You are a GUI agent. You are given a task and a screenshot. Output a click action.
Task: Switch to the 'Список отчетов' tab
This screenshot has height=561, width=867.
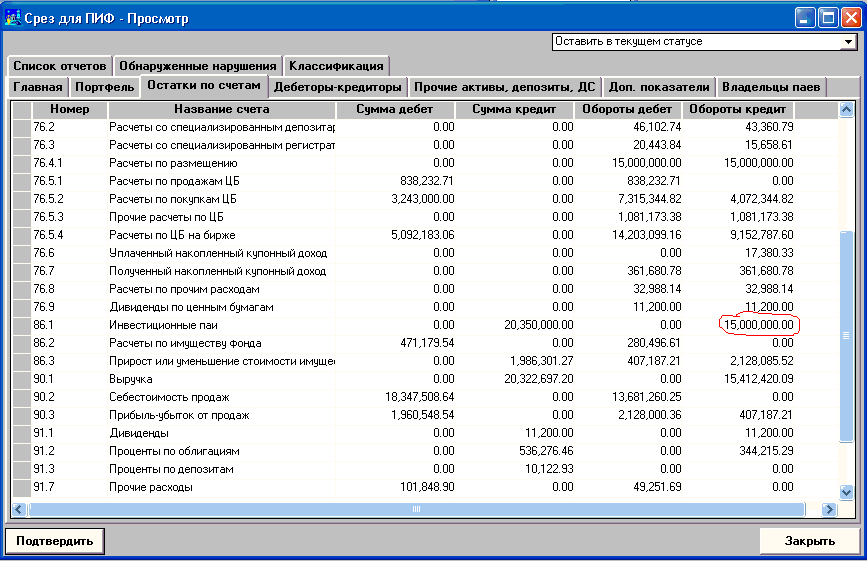click(x=60, y=66)
